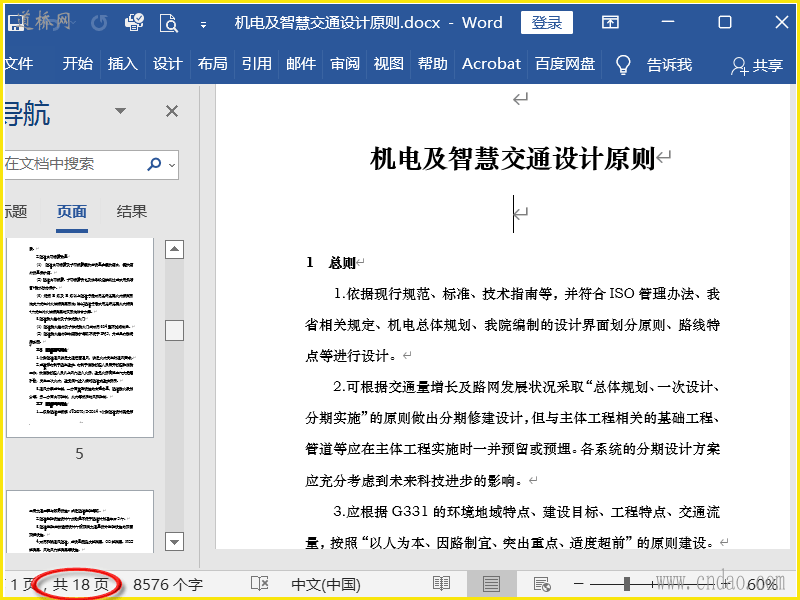This screenshot has height=600, width=800.
Task: Open the 文件 menu
Action: coord(19,64)
